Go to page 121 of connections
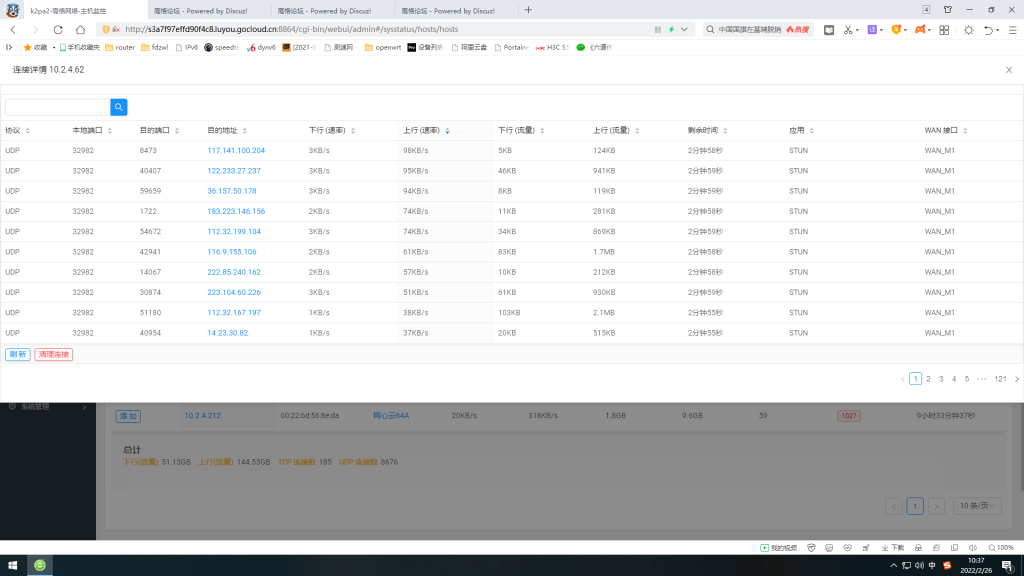Image resolution: width=1024 pixels, height=576 pixels. (1000, 379)
